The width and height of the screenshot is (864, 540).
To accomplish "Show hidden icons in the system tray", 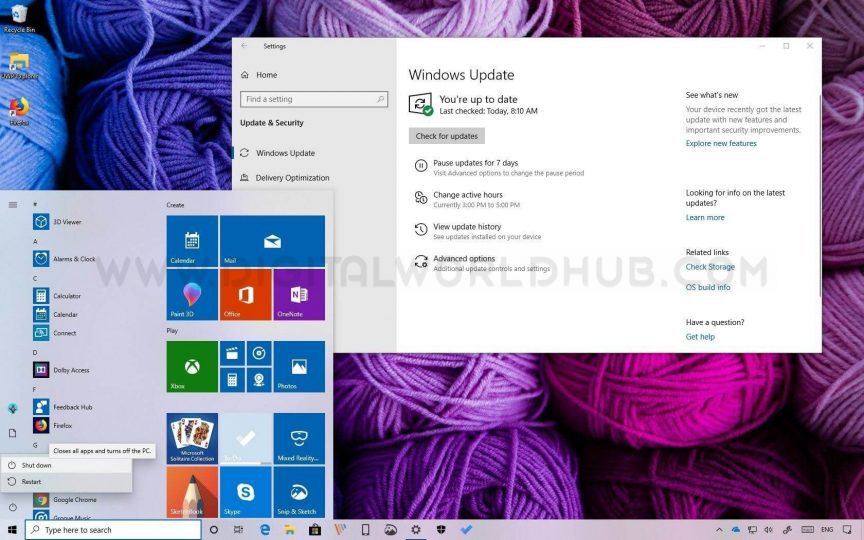I will pyautogui.click(x=720, y=530).
